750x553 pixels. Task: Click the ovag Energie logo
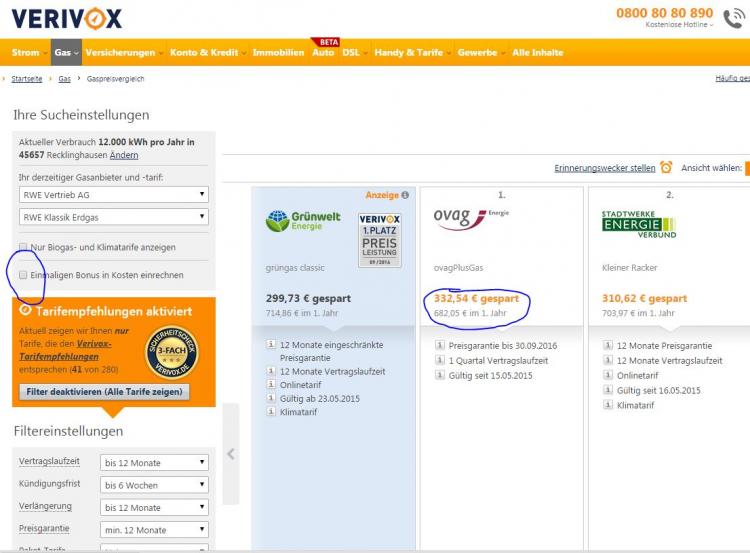pyautogui.click(x=471, y=218)
